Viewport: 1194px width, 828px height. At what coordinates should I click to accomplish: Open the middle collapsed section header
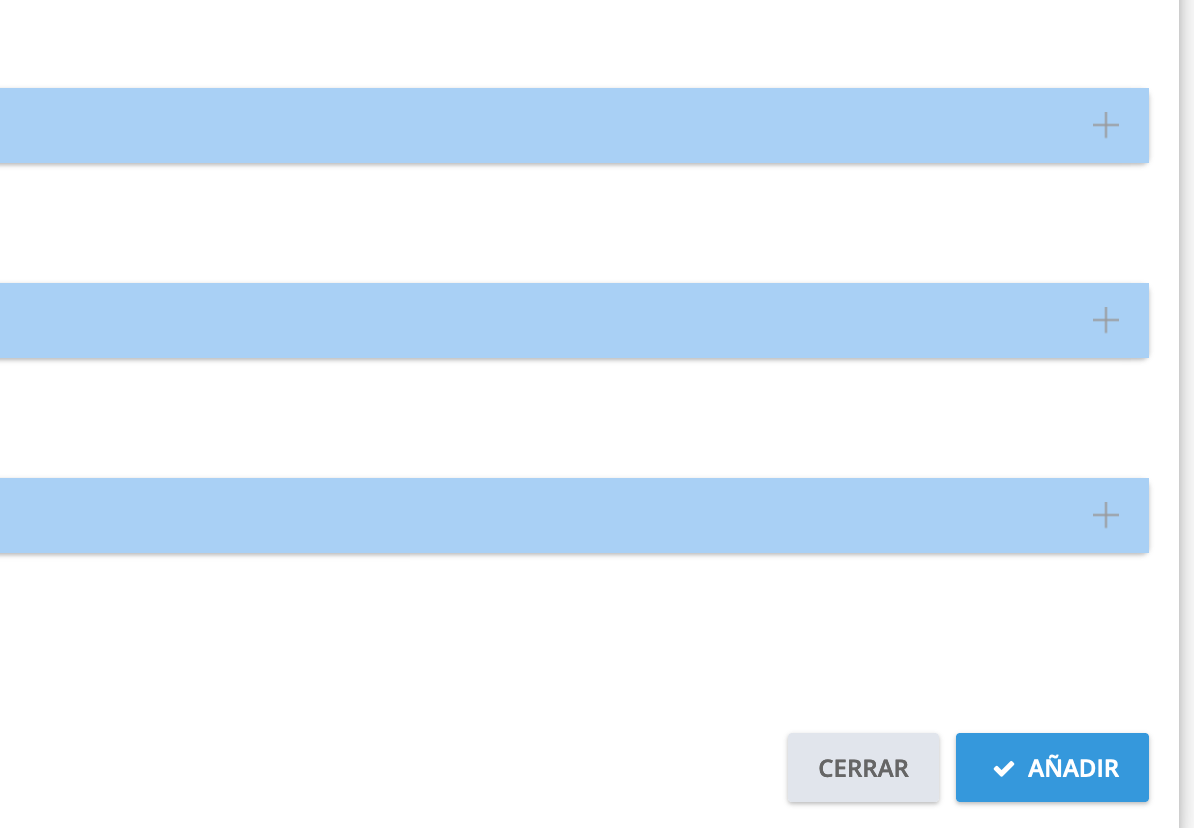400,320
